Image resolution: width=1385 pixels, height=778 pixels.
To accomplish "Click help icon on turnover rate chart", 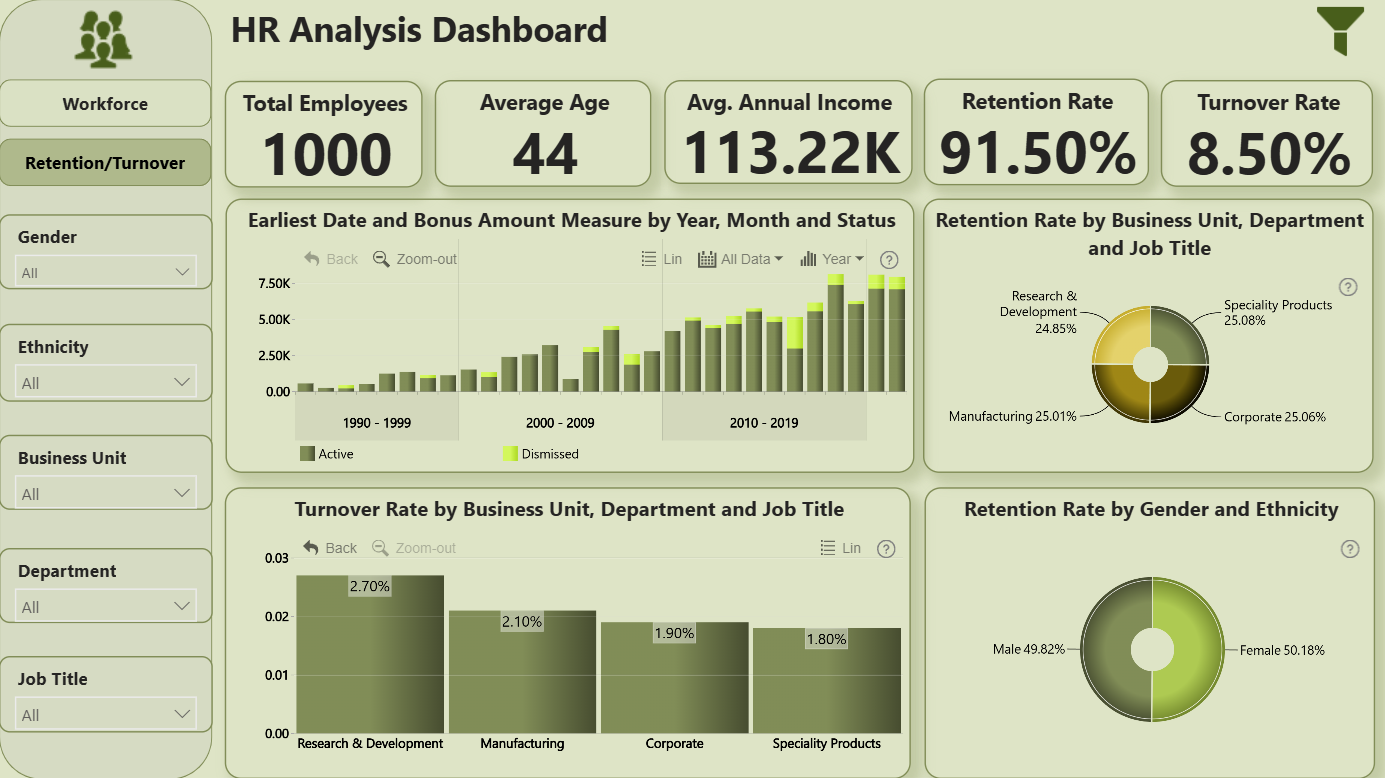I will [x=886, y=549].
